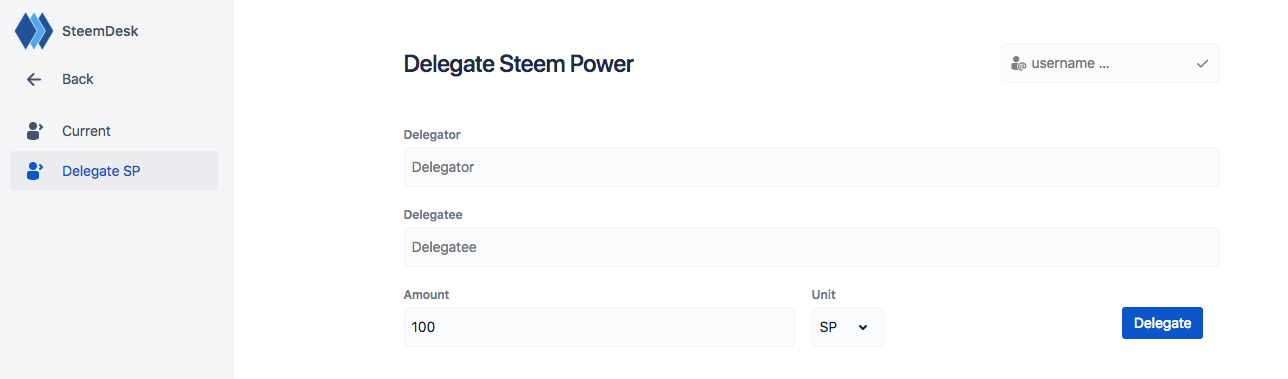
Task: Focus the Delegatee input field
Action: (811, 247)
